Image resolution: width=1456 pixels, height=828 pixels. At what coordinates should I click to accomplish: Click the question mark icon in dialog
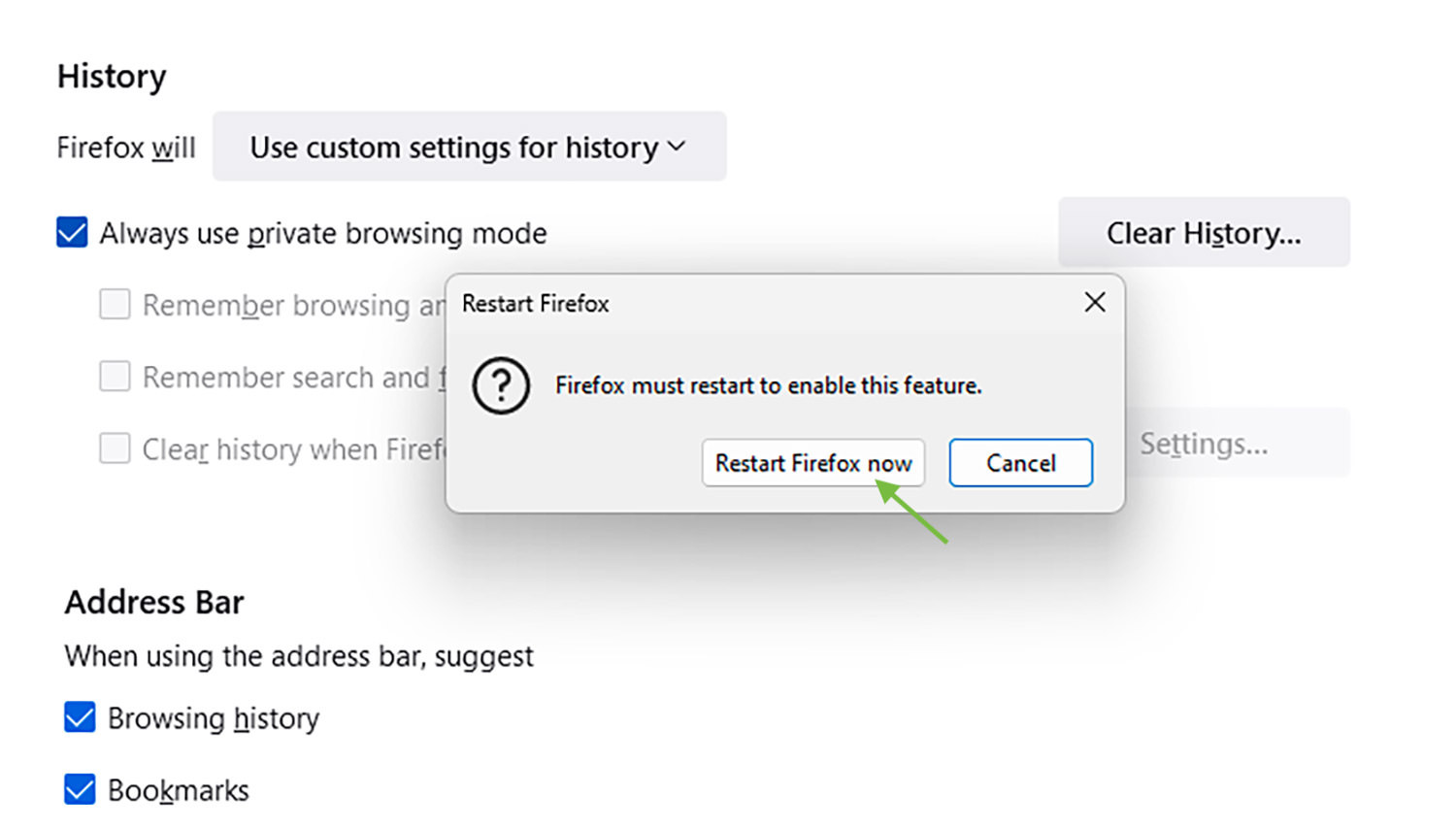point(501,385)
